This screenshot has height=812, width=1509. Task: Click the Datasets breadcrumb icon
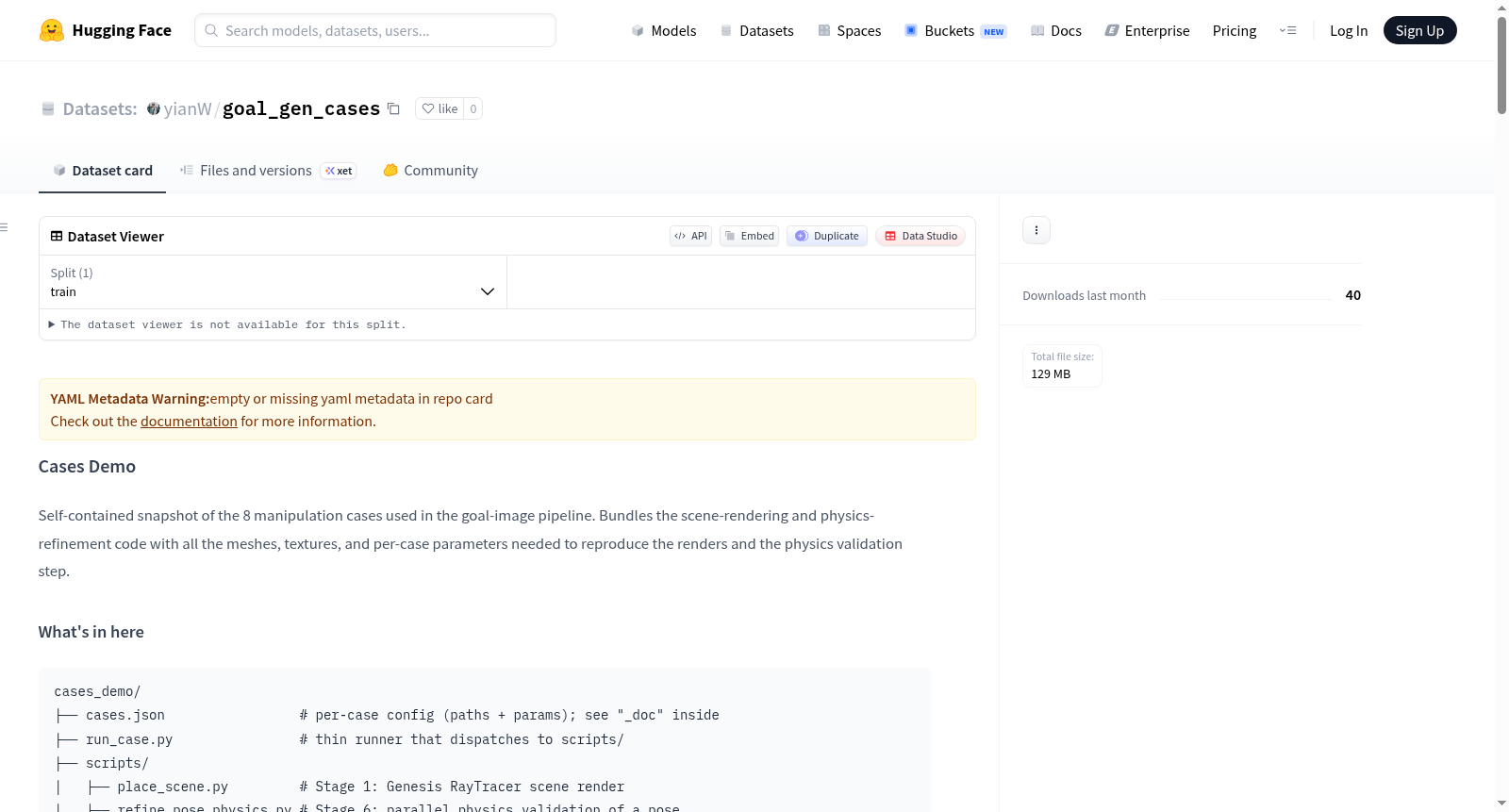click(x=48, y=108)
